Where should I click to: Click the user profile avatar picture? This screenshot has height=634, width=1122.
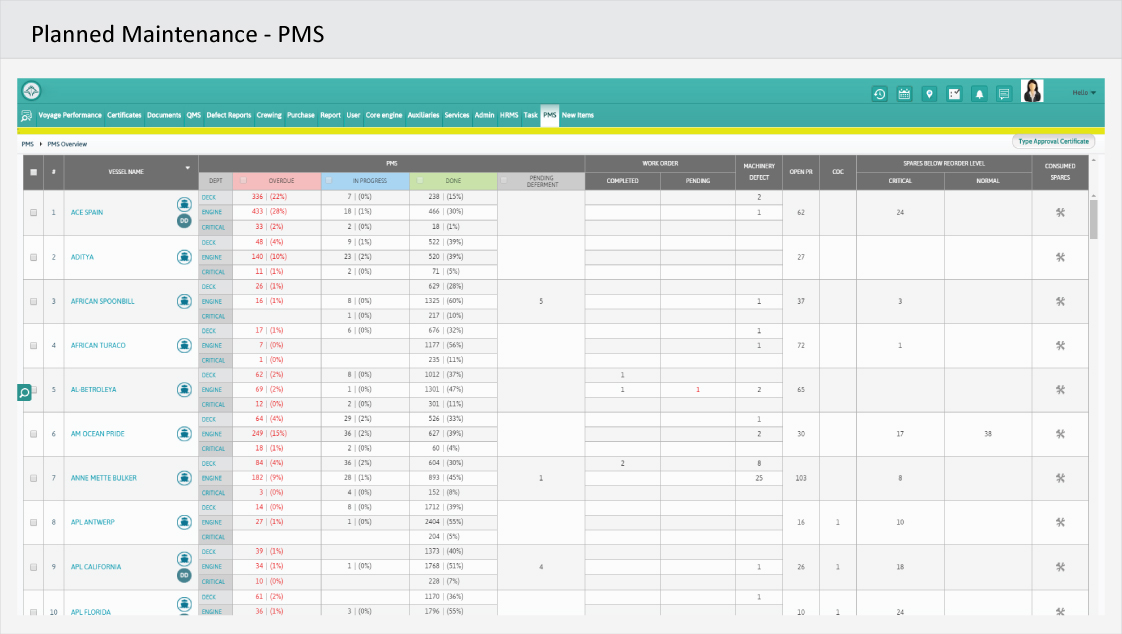(1031, 92)
